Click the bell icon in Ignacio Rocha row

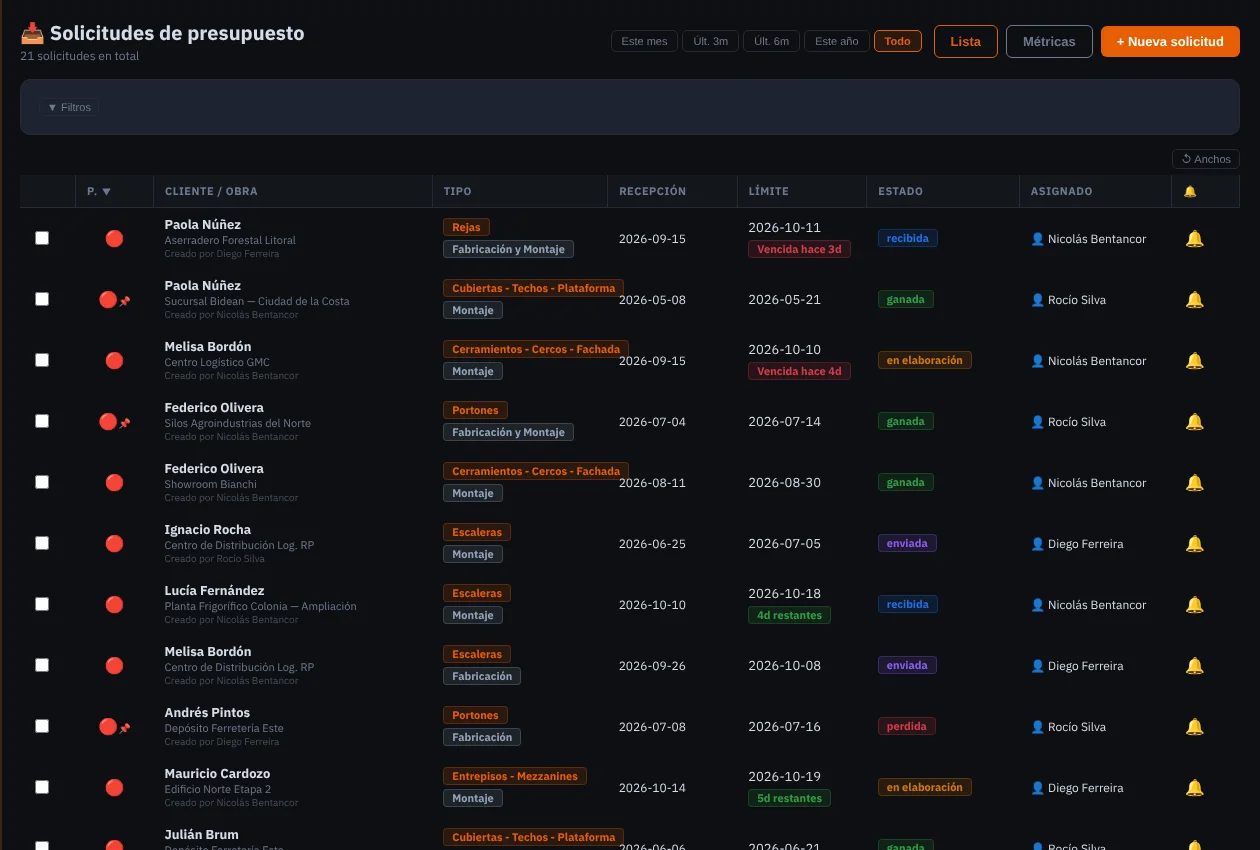coord(1194,544)
